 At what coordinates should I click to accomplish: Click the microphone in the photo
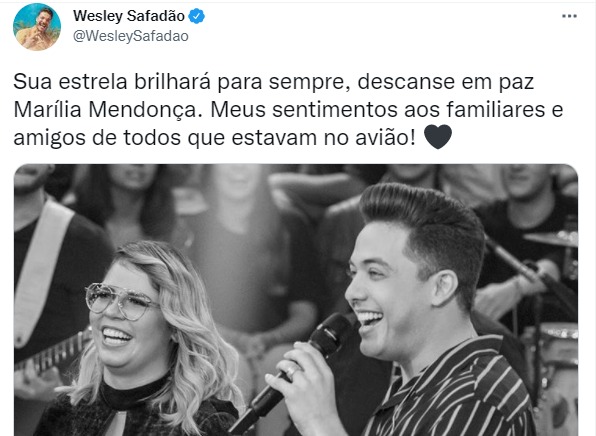291,373
